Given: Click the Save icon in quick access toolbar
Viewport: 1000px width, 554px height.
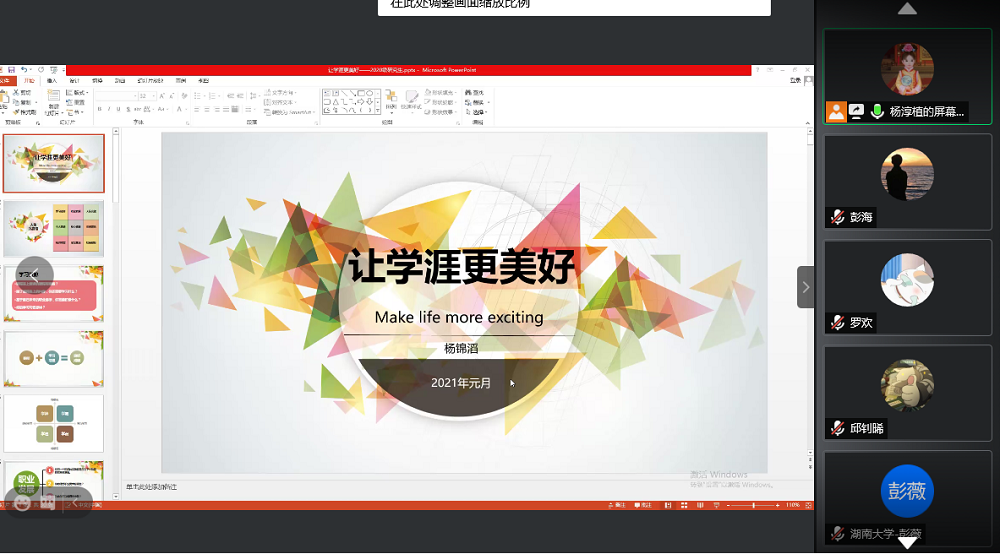Looking at the screenshot, I should (11, 70).
